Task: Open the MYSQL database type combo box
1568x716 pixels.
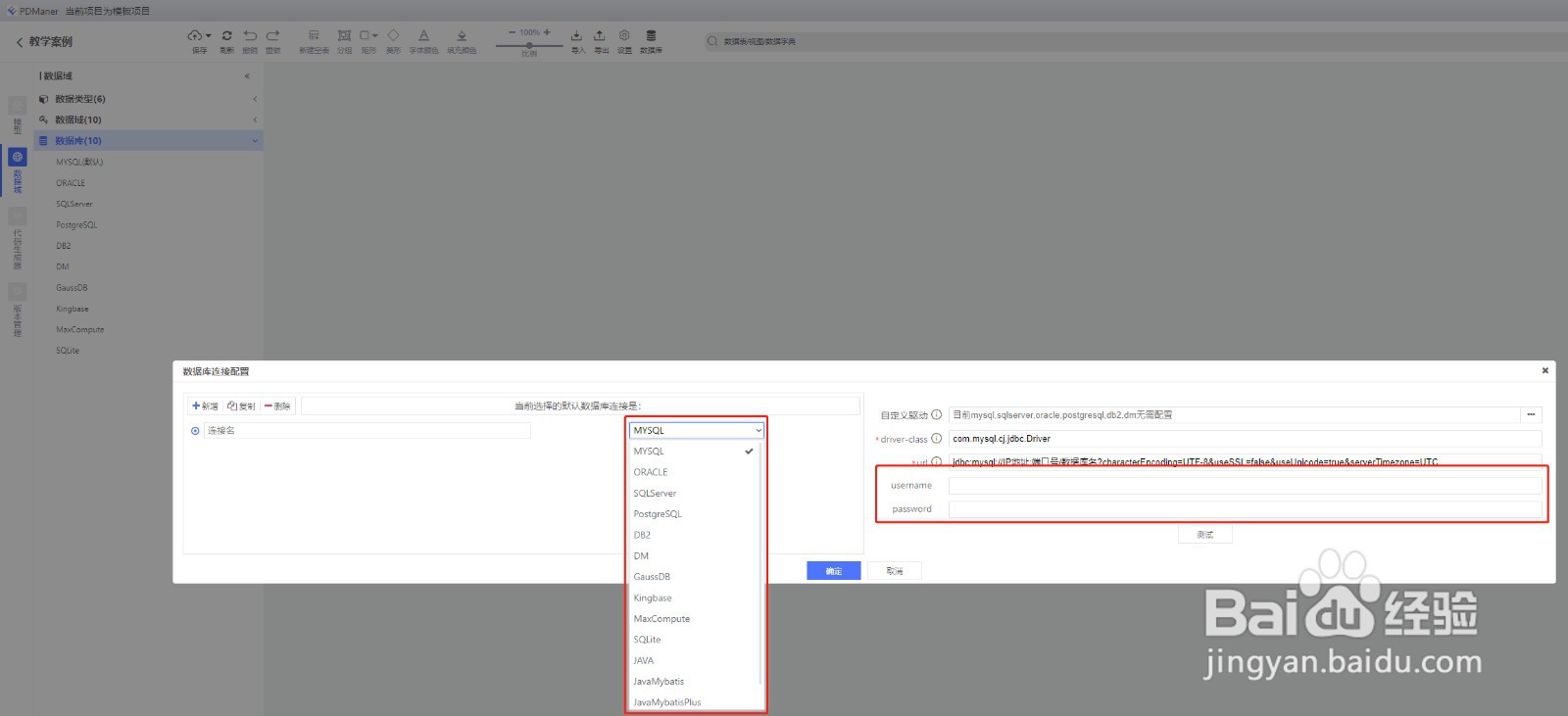Action: pos(696,430)
